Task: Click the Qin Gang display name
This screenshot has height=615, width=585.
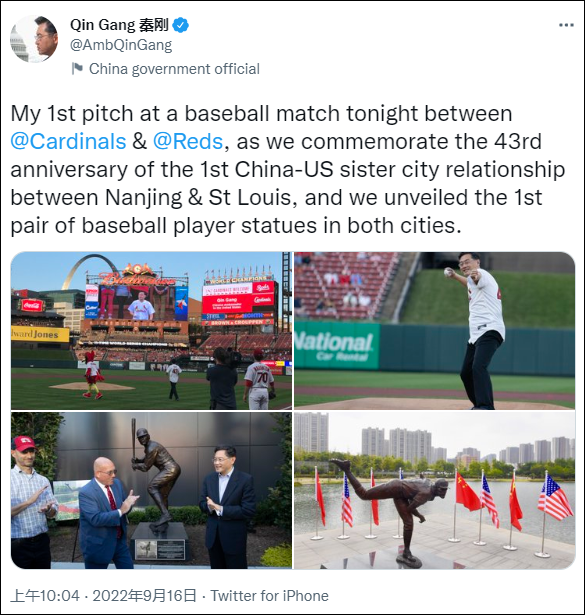Action: 119,25
